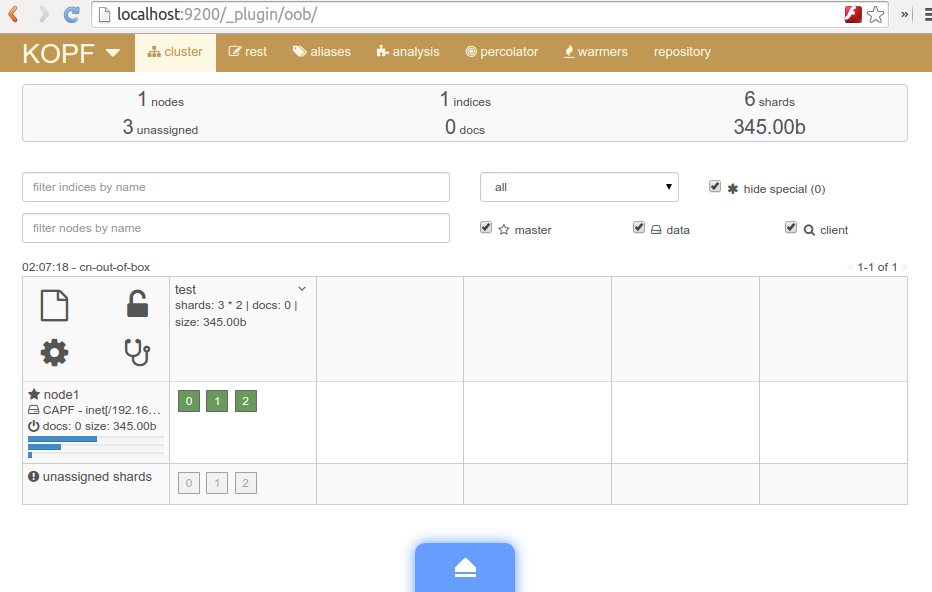Click the blue eject button at the bottom

pos(465,567)
